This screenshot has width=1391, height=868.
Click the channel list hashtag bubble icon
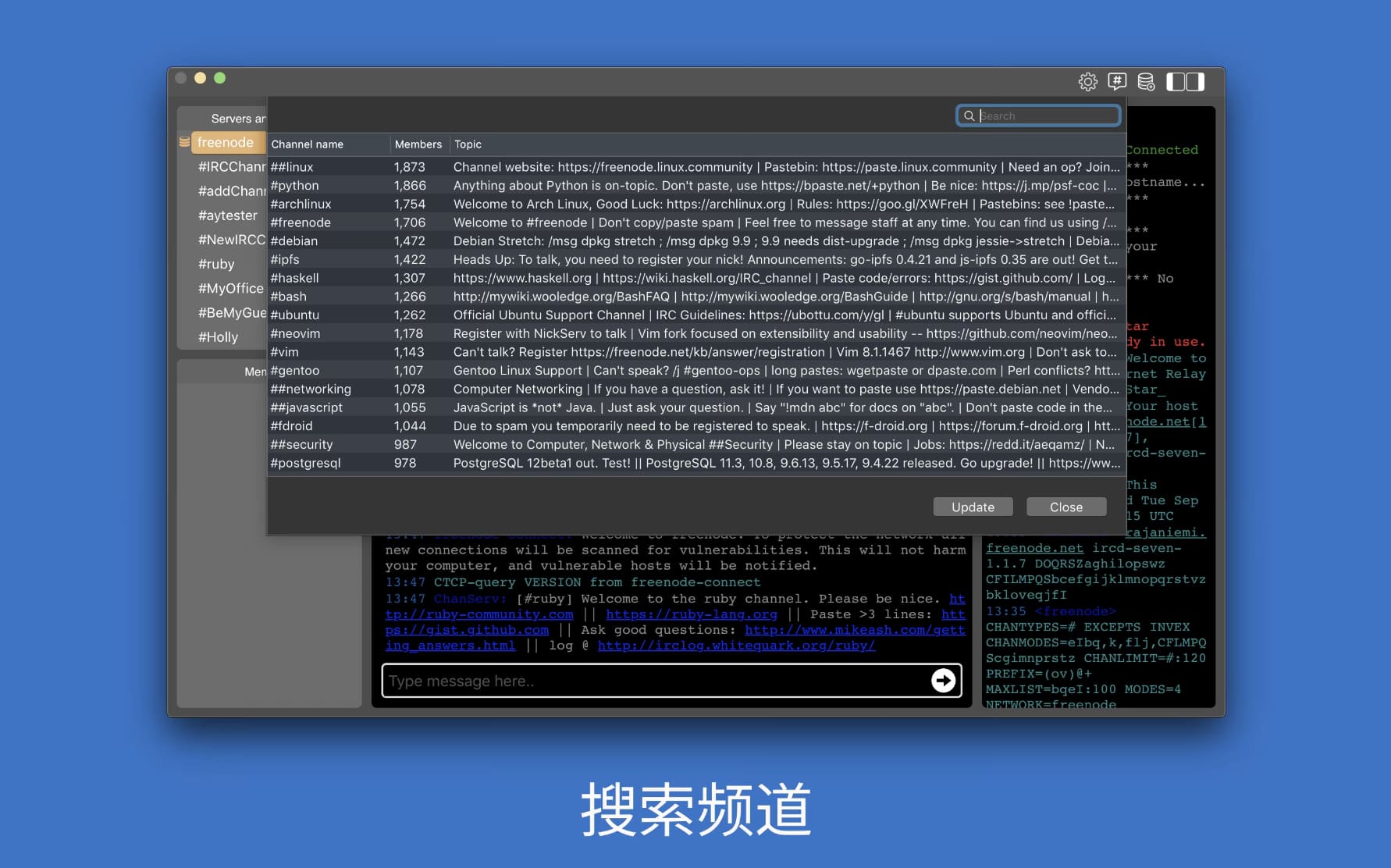tap(1117, 82)
